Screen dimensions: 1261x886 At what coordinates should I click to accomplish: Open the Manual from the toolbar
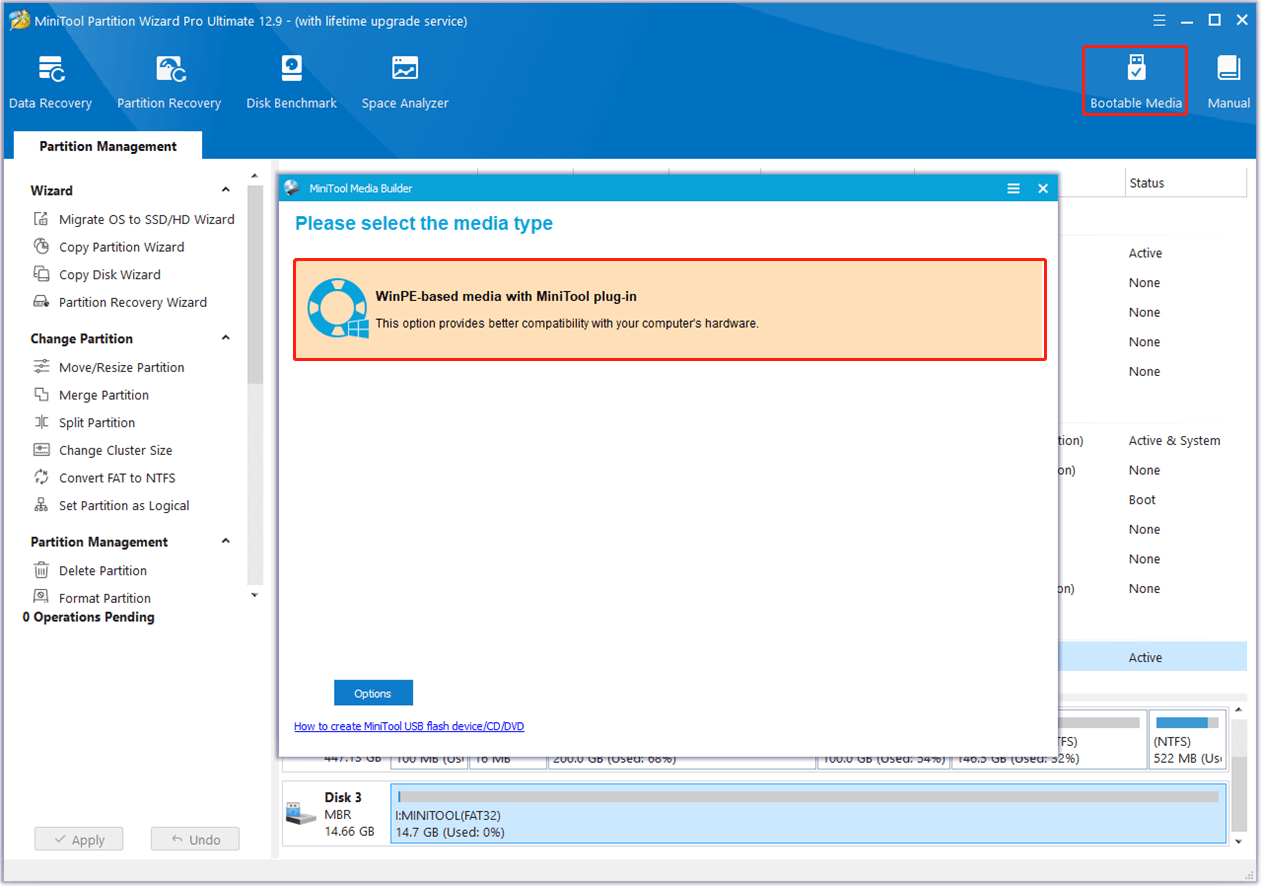(1228, 80)
